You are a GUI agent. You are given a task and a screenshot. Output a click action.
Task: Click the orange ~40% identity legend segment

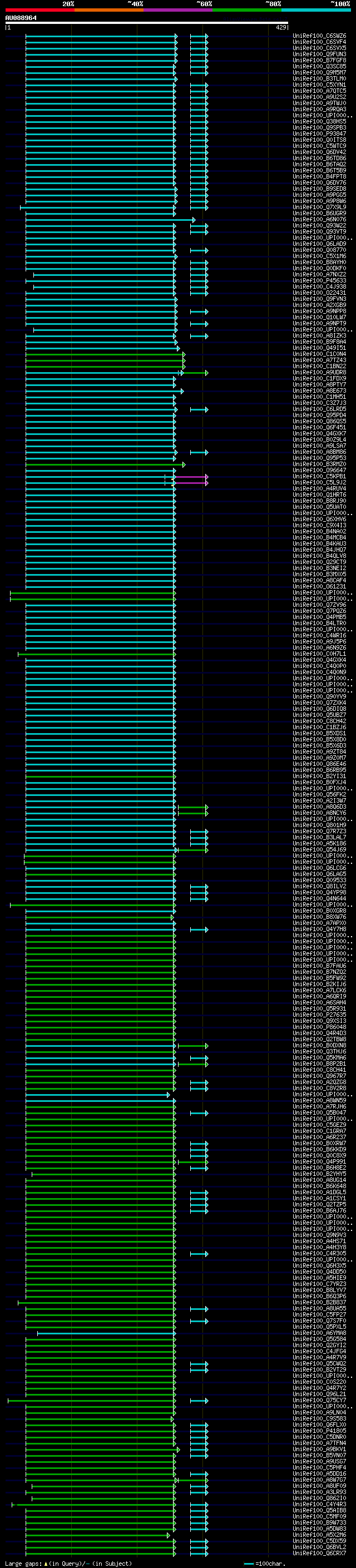click(x=109, y=10)
